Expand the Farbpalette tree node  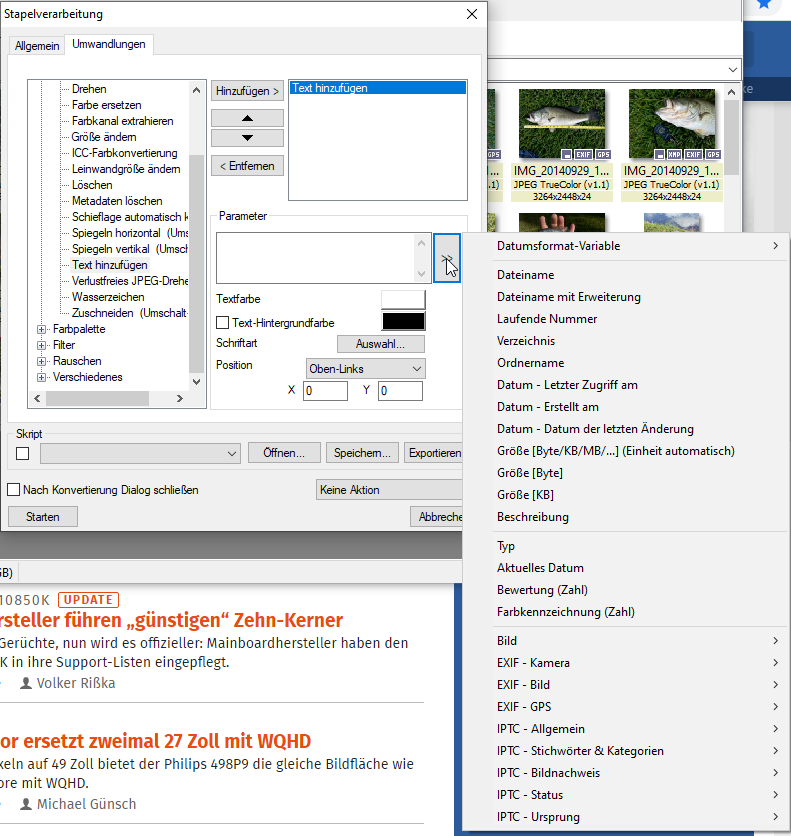tap(41, 329)
